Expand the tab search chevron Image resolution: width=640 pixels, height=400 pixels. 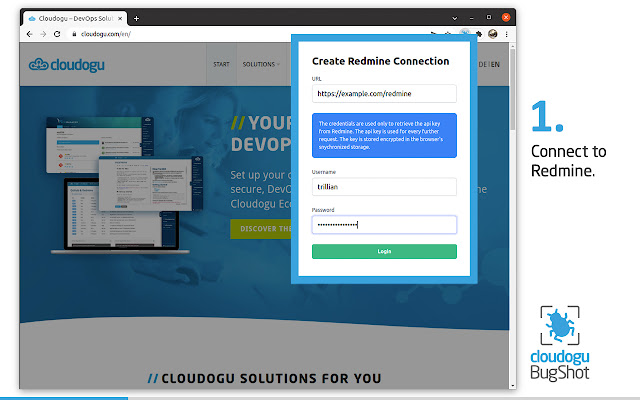pyautogui.click(x=455, y=18)
